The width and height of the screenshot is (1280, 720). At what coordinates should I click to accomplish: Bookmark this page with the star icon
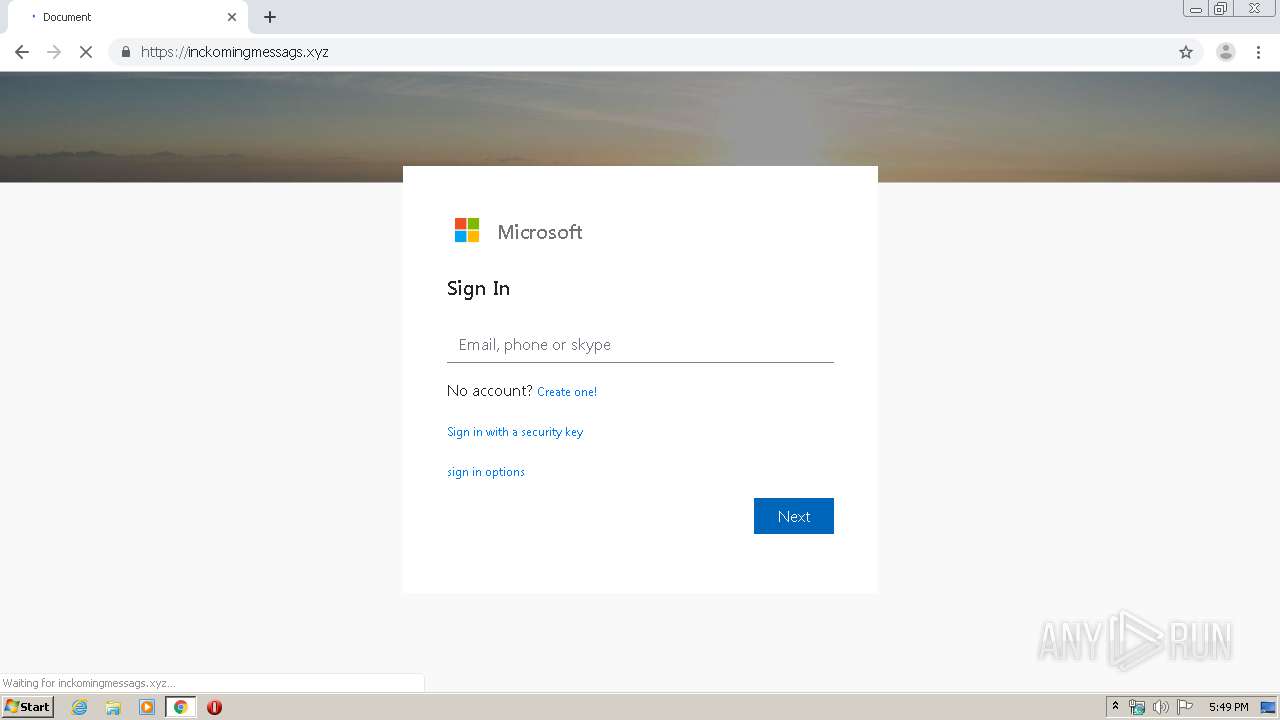1186,52
